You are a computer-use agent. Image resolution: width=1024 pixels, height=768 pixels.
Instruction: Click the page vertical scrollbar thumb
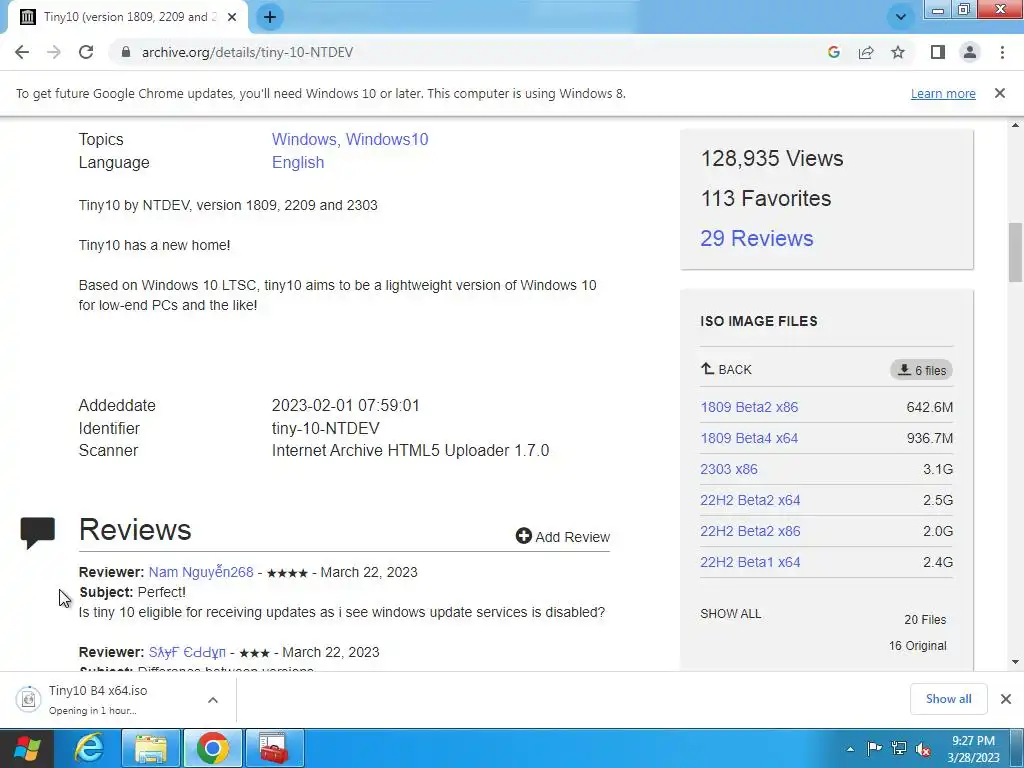[x=1015, y=252]
